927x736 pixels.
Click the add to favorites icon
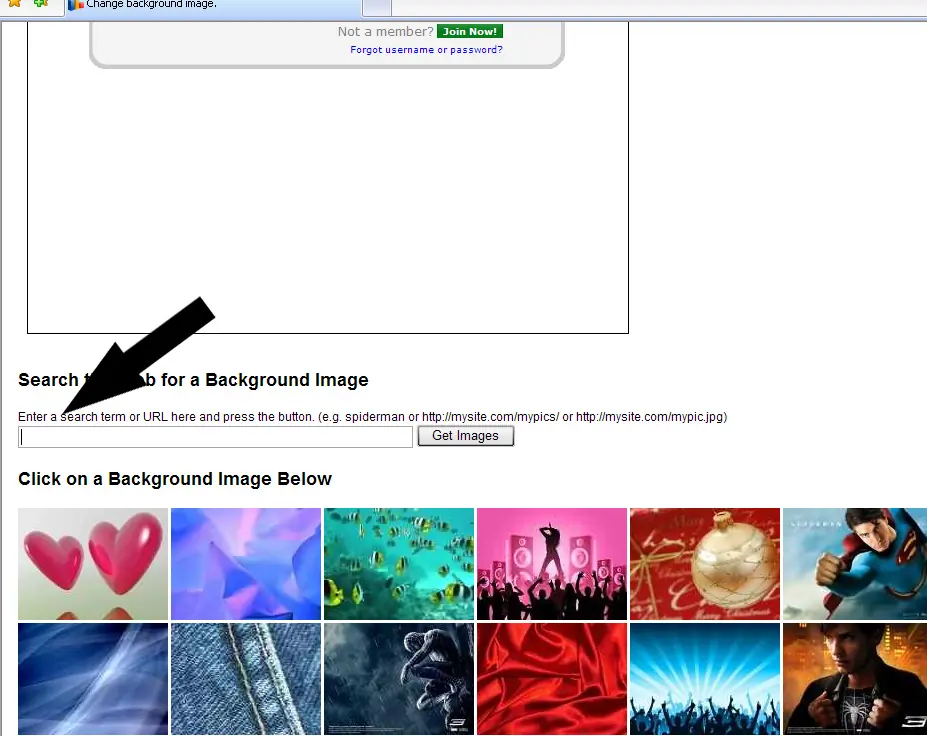(41, 3)
